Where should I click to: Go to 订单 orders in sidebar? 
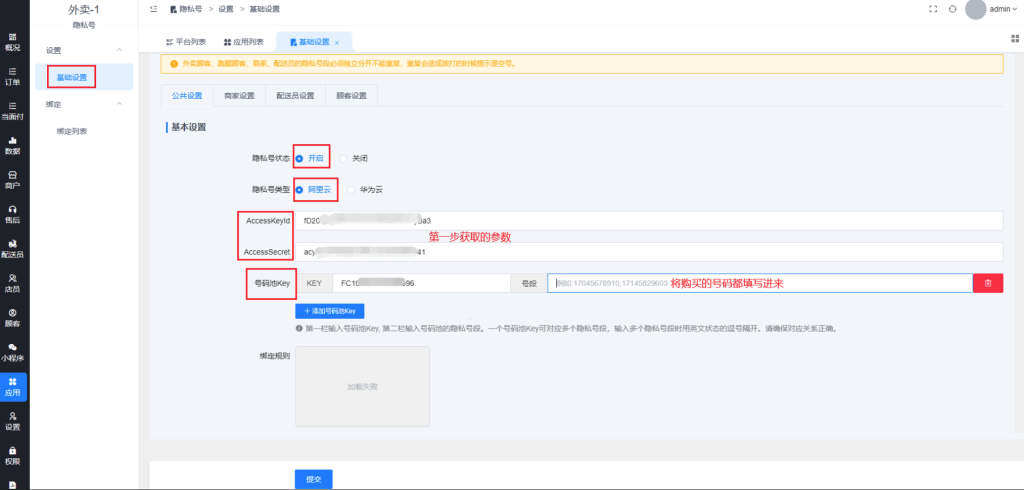13,76
